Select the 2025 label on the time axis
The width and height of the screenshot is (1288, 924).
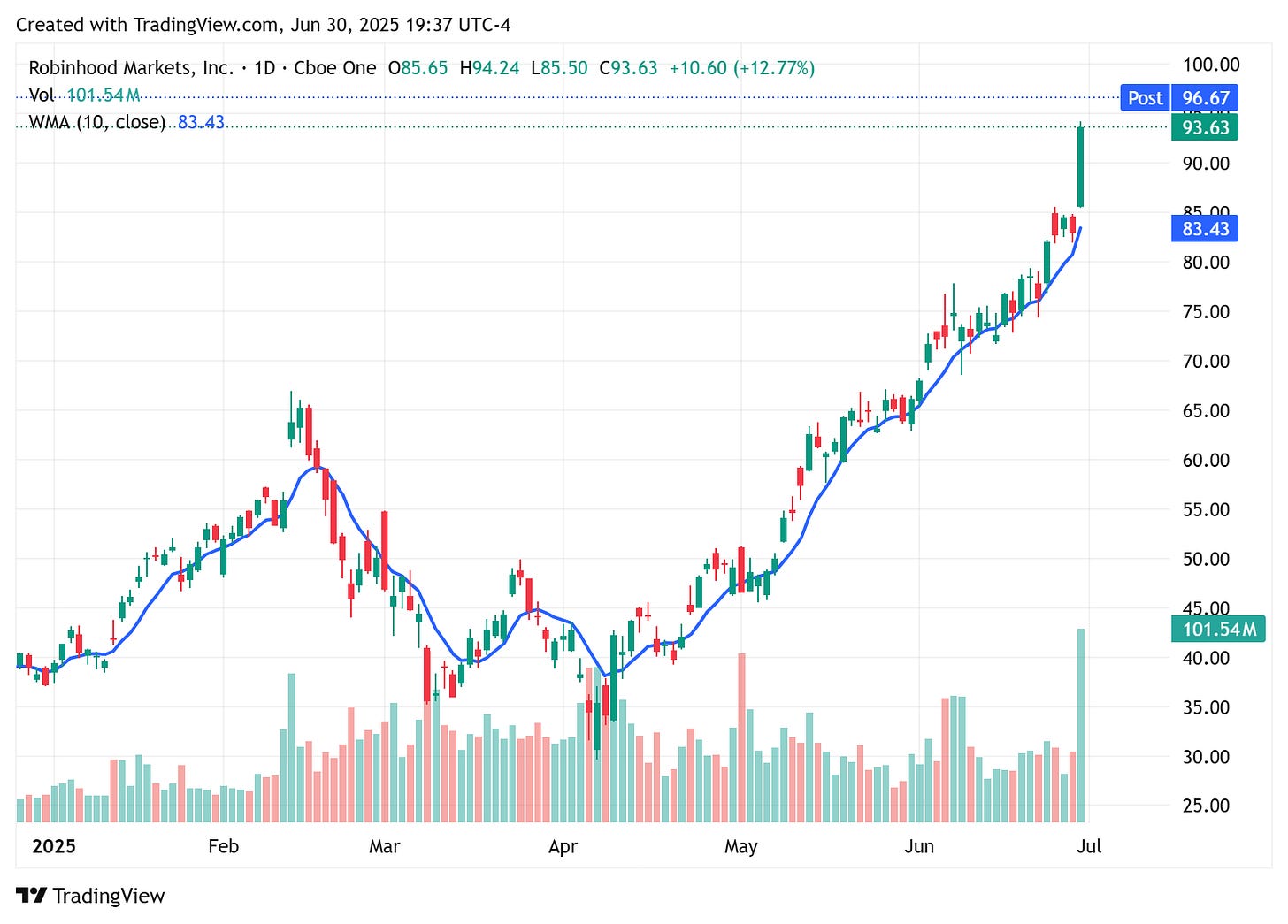tap(53, 846)
